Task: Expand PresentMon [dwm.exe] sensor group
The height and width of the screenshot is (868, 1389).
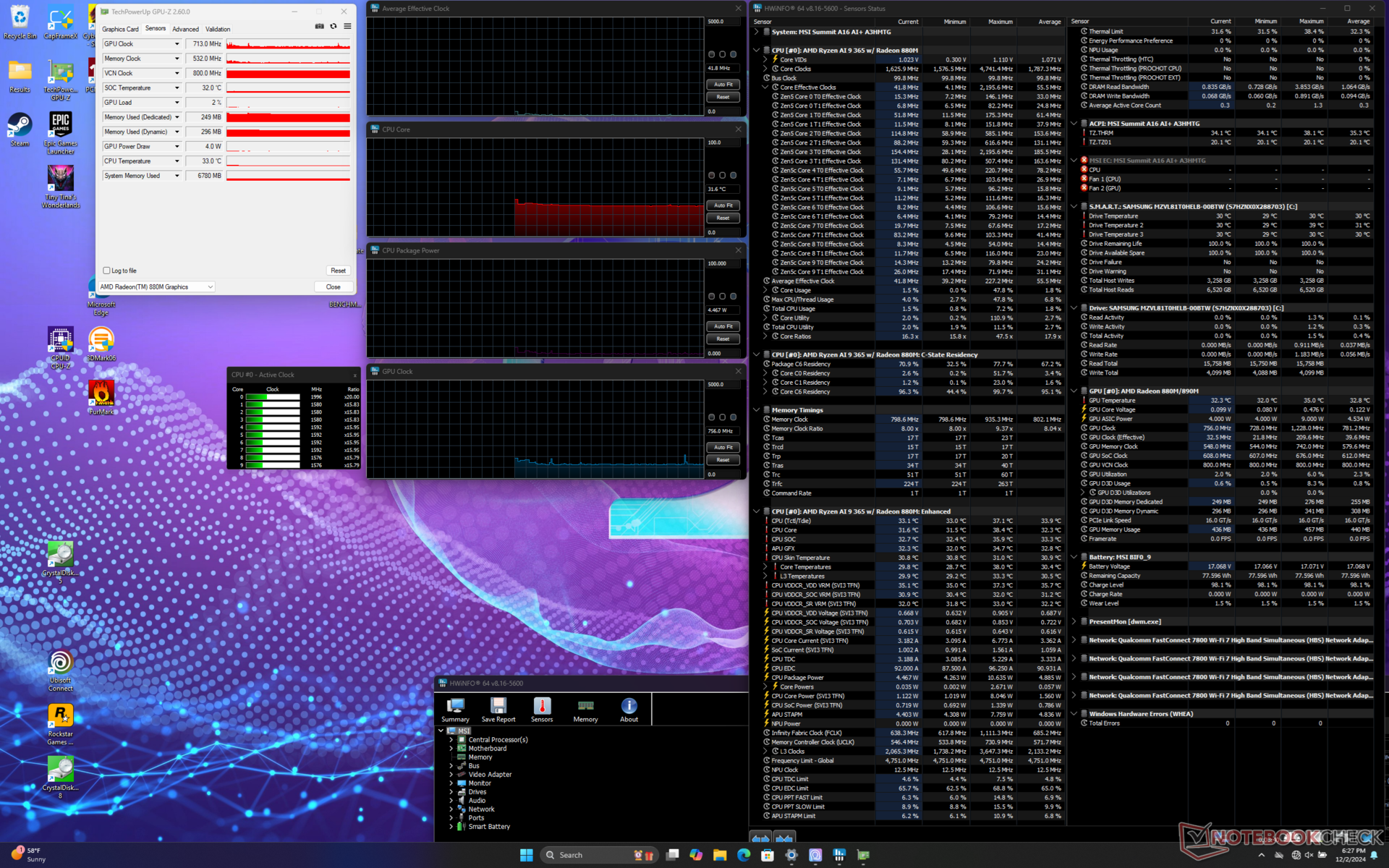Action: point(1074,622)
